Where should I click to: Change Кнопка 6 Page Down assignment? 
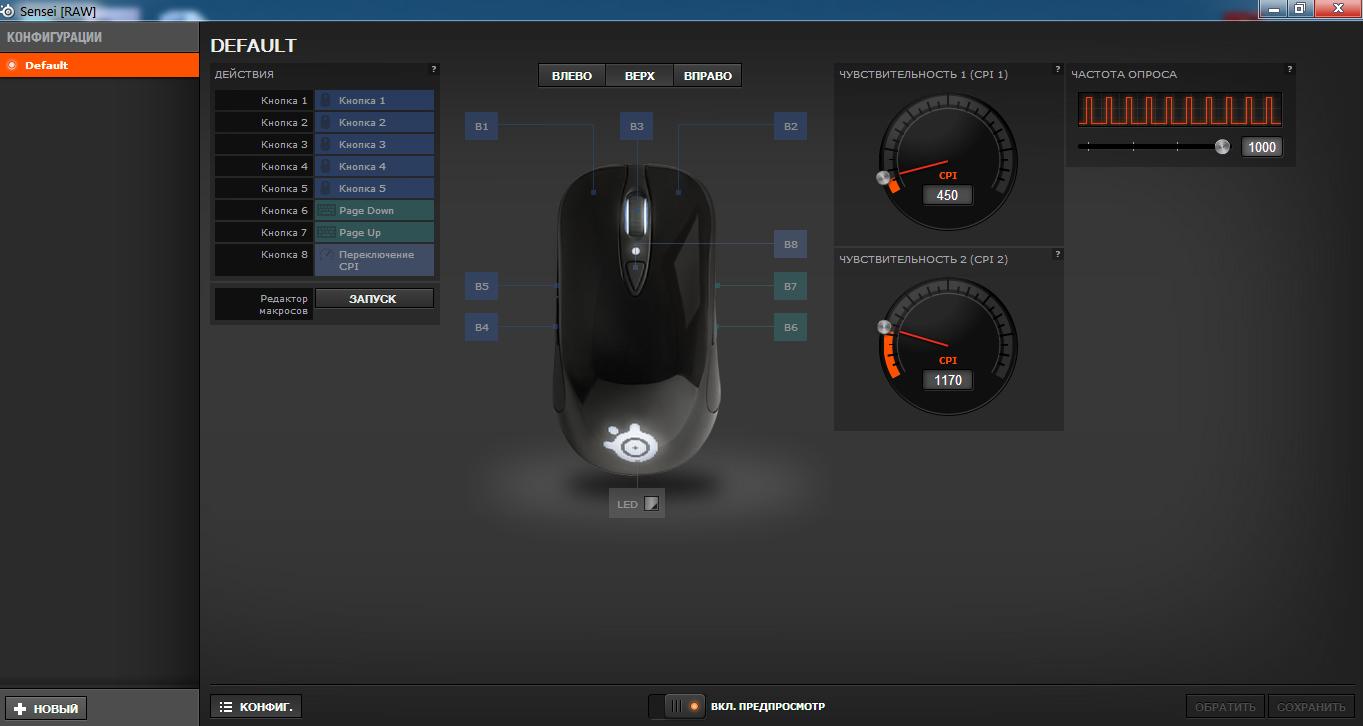374,210
